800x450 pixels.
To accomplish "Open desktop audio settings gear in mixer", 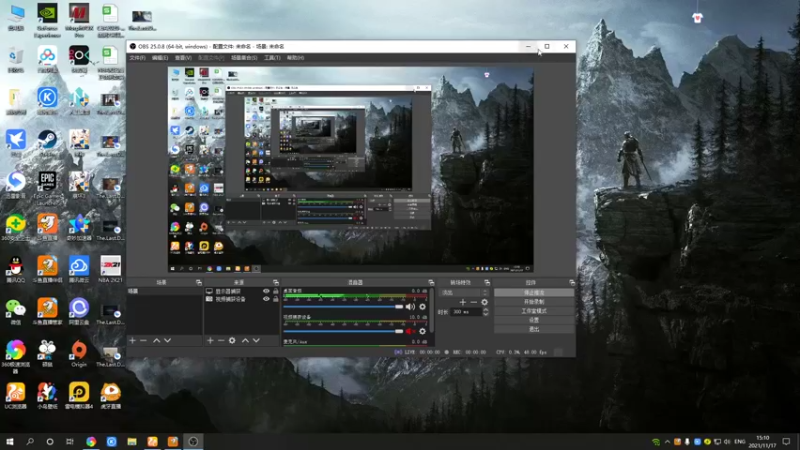I will [422, 307].
